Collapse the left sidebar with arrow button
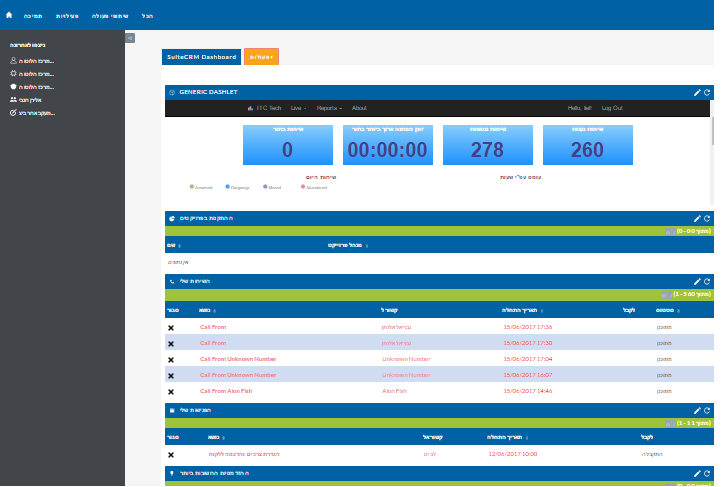 click(130, 38)
